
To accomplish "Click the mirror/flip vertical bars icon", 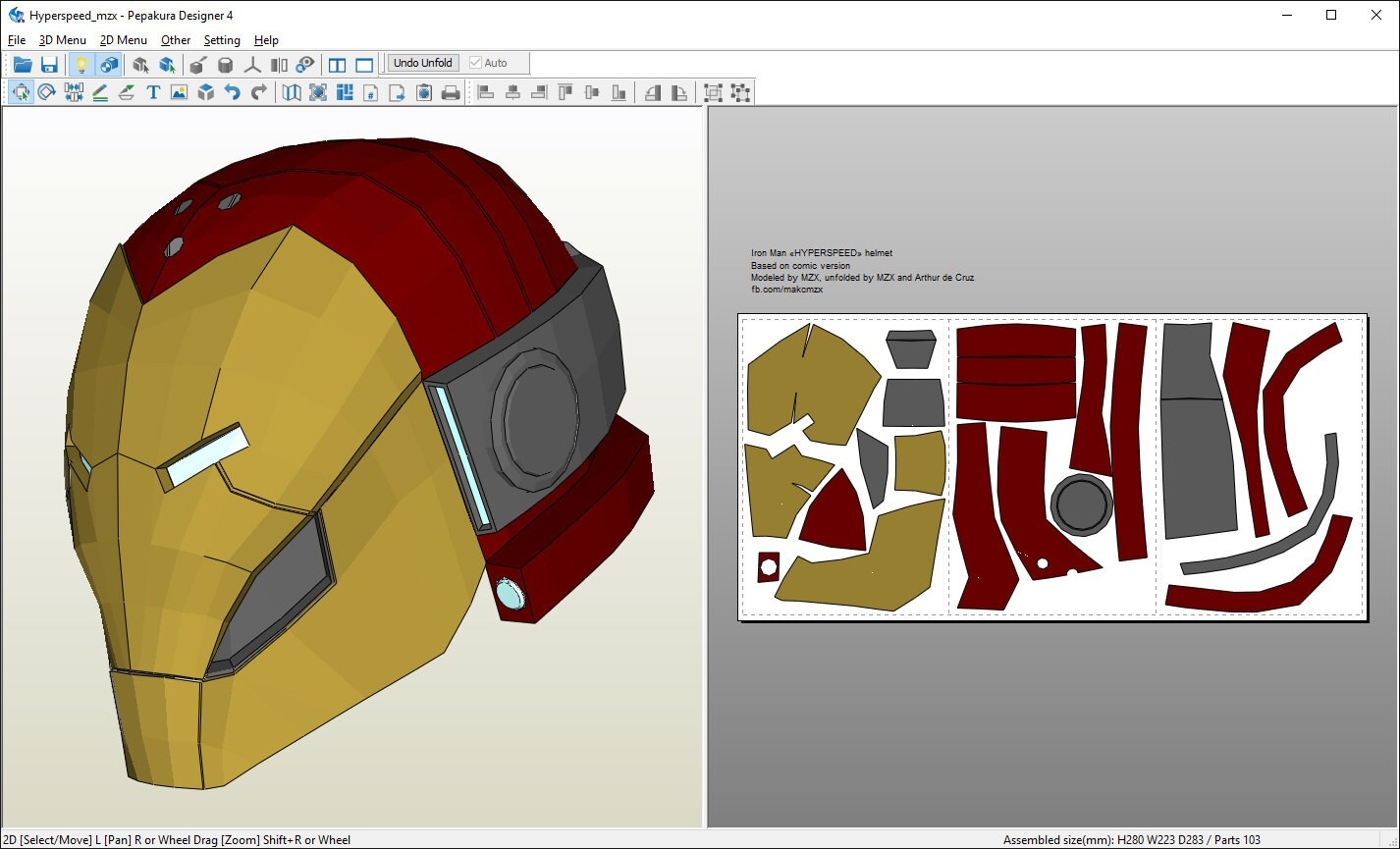I will [x=279, y=65].
